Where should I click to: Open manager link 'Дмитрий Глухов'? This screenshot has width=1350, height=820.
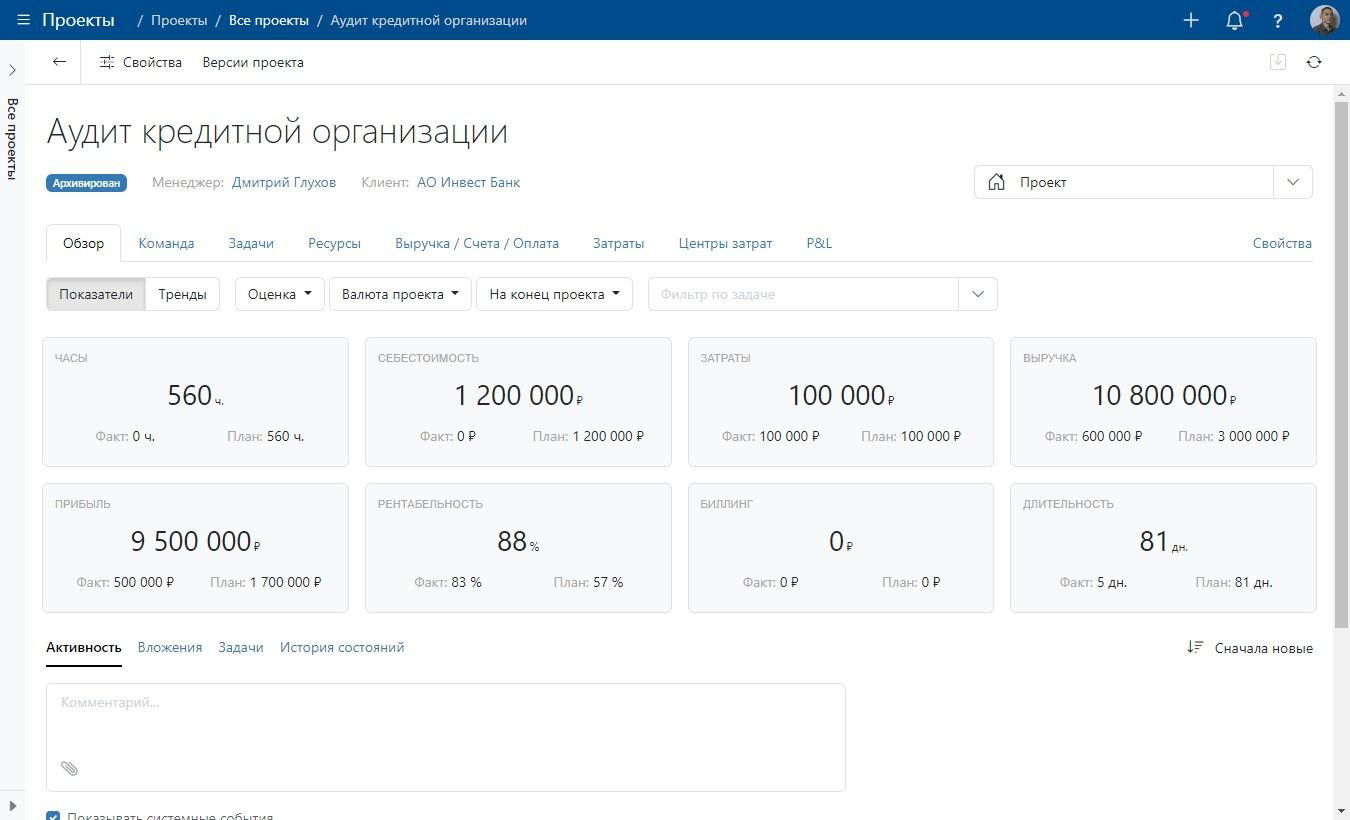tap(284, 182)
